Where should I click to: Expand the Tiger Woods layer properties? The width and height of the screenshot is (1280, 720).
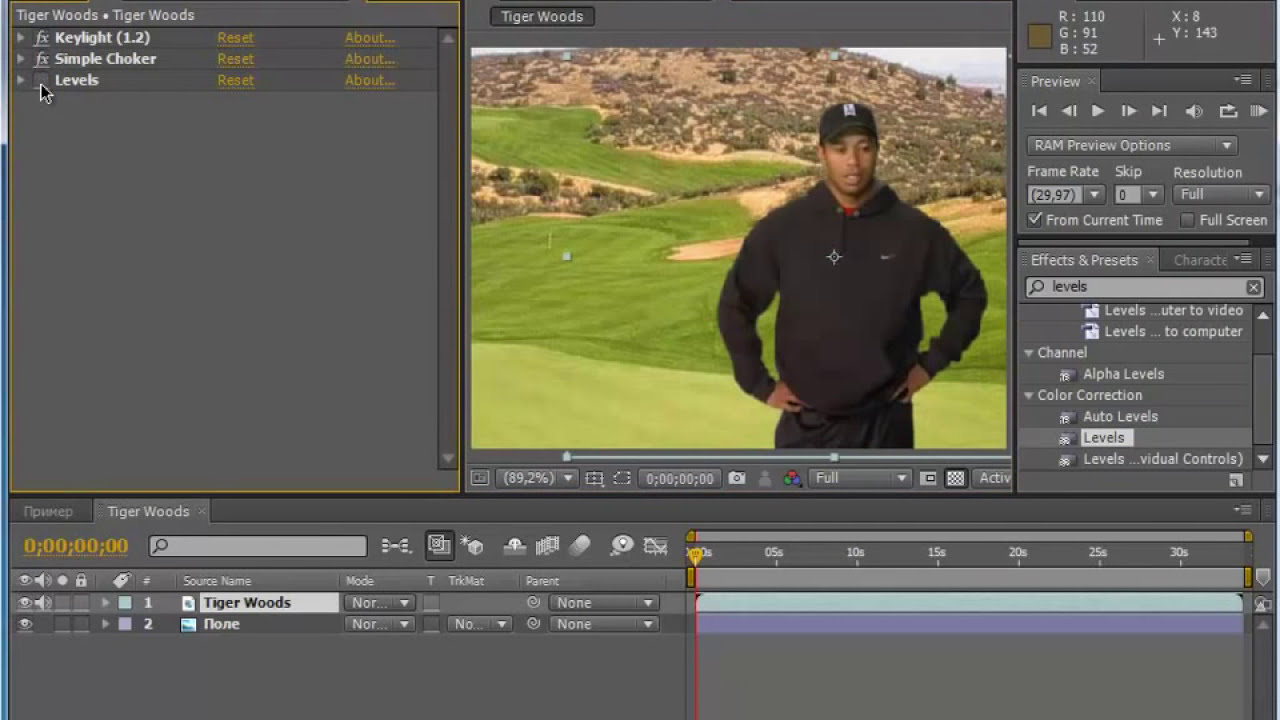pos(105,603)
